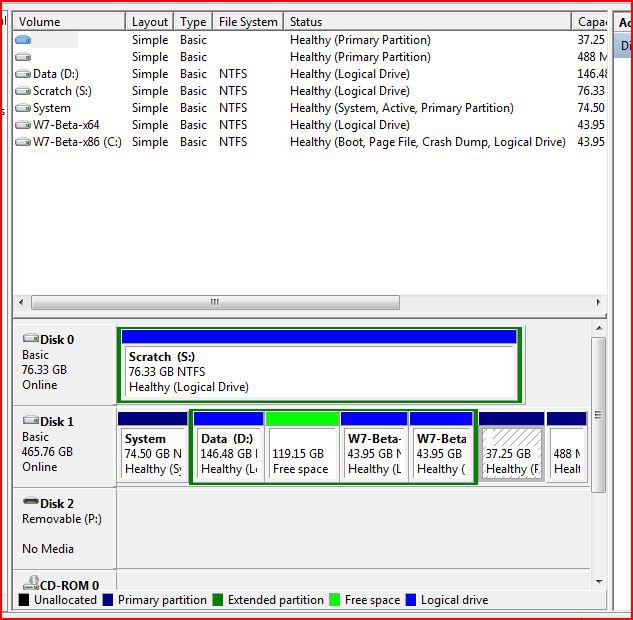Click NTFS cell in the Data (D:) row

pyautogui.click(x=233, y=74)
